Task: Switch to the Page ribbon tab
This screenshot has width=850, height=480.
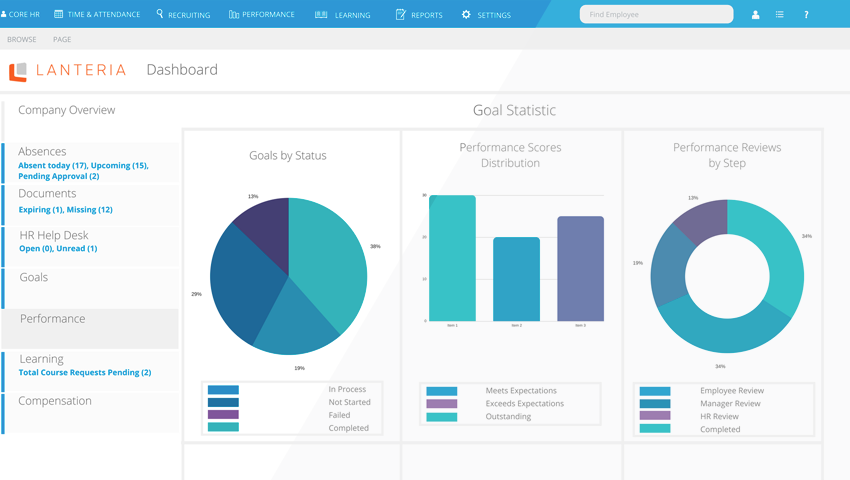Action: [62, 40]
